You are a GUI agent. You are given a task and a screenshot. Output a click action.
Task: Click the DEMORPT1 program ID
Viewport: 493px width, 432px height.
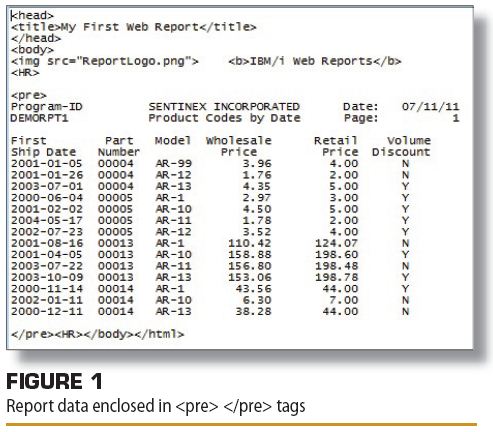[39, 118]
